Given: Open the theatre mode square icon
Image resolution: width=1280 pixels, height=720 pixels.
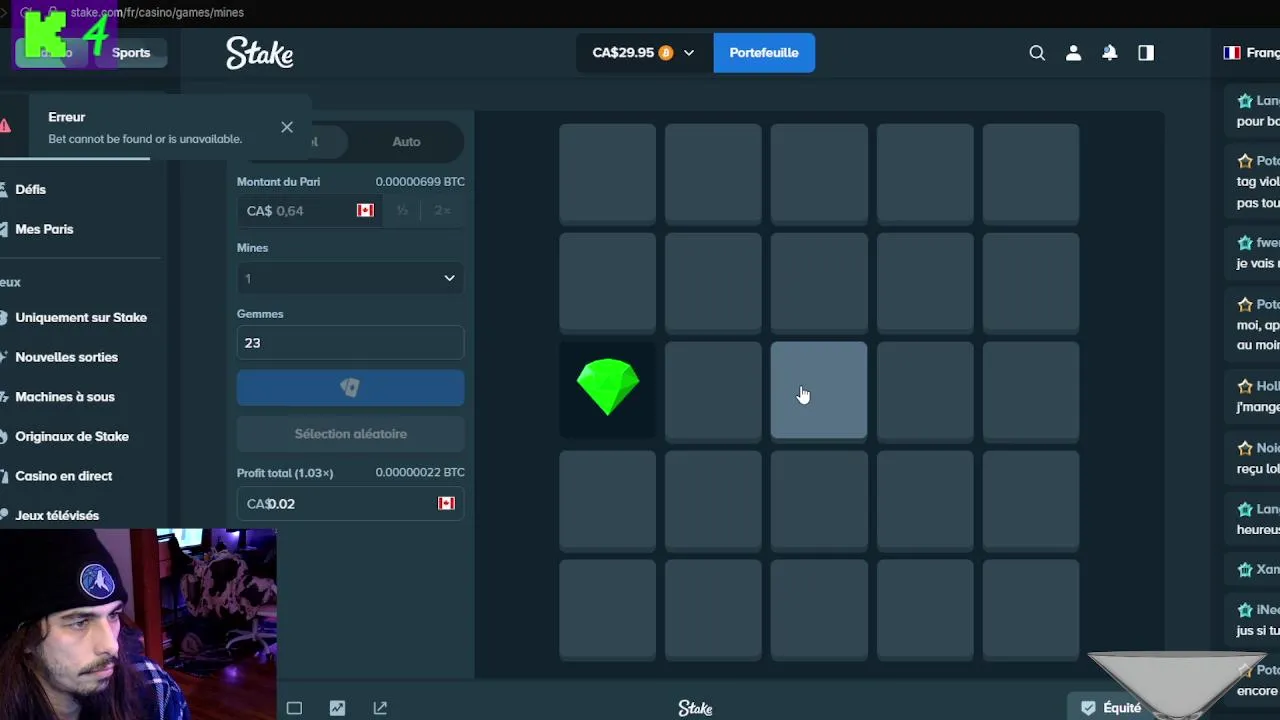Looking at the screenshot, I should point(294,708).
